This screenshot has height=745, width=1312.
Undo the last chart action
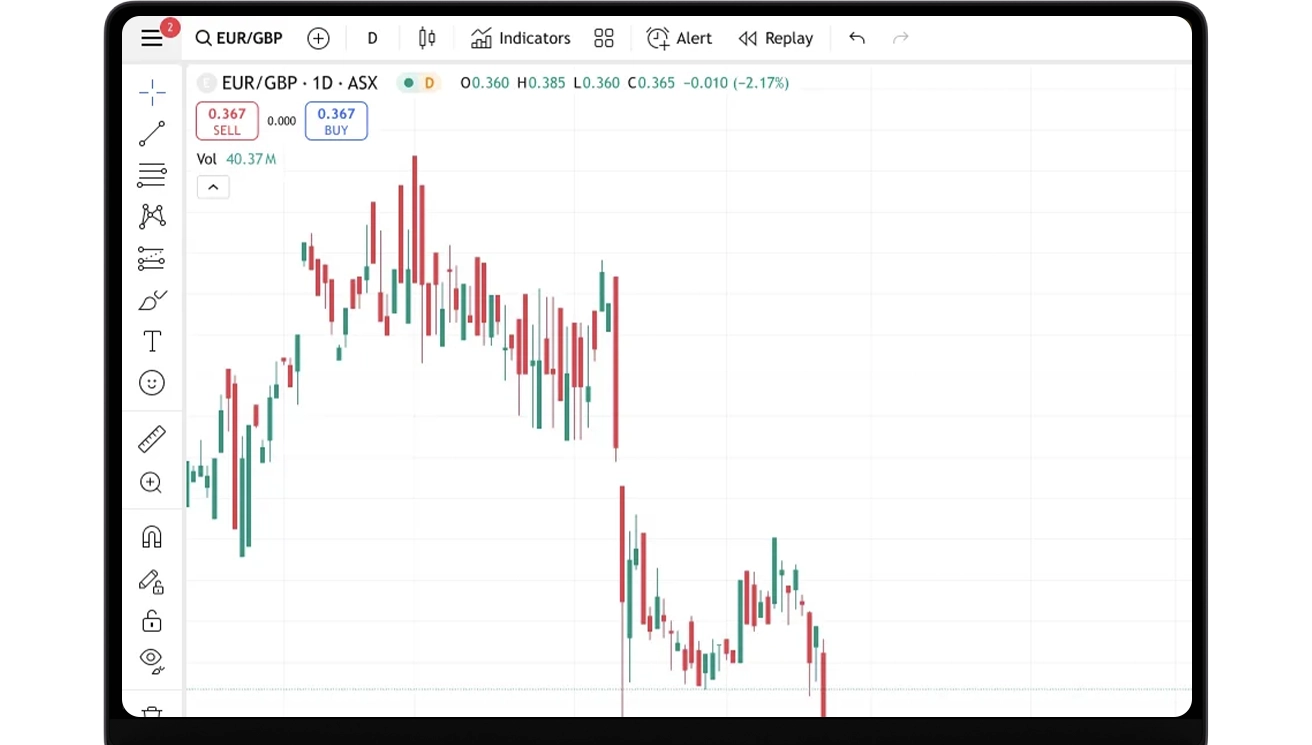click(x=857, y=38)
